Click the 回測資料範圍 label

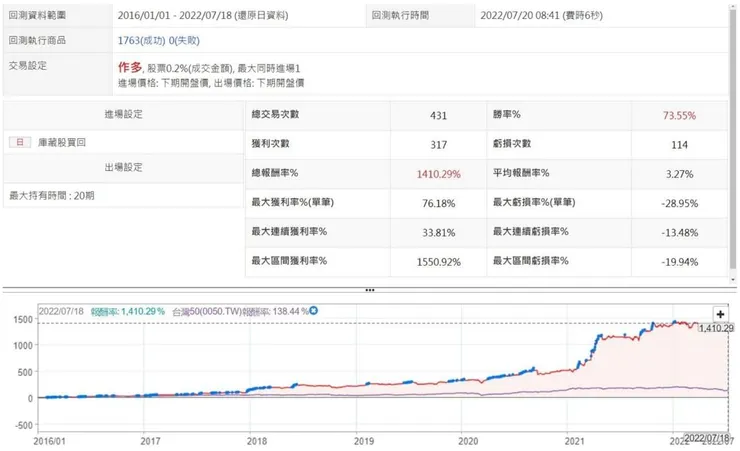tap(37, 15)
